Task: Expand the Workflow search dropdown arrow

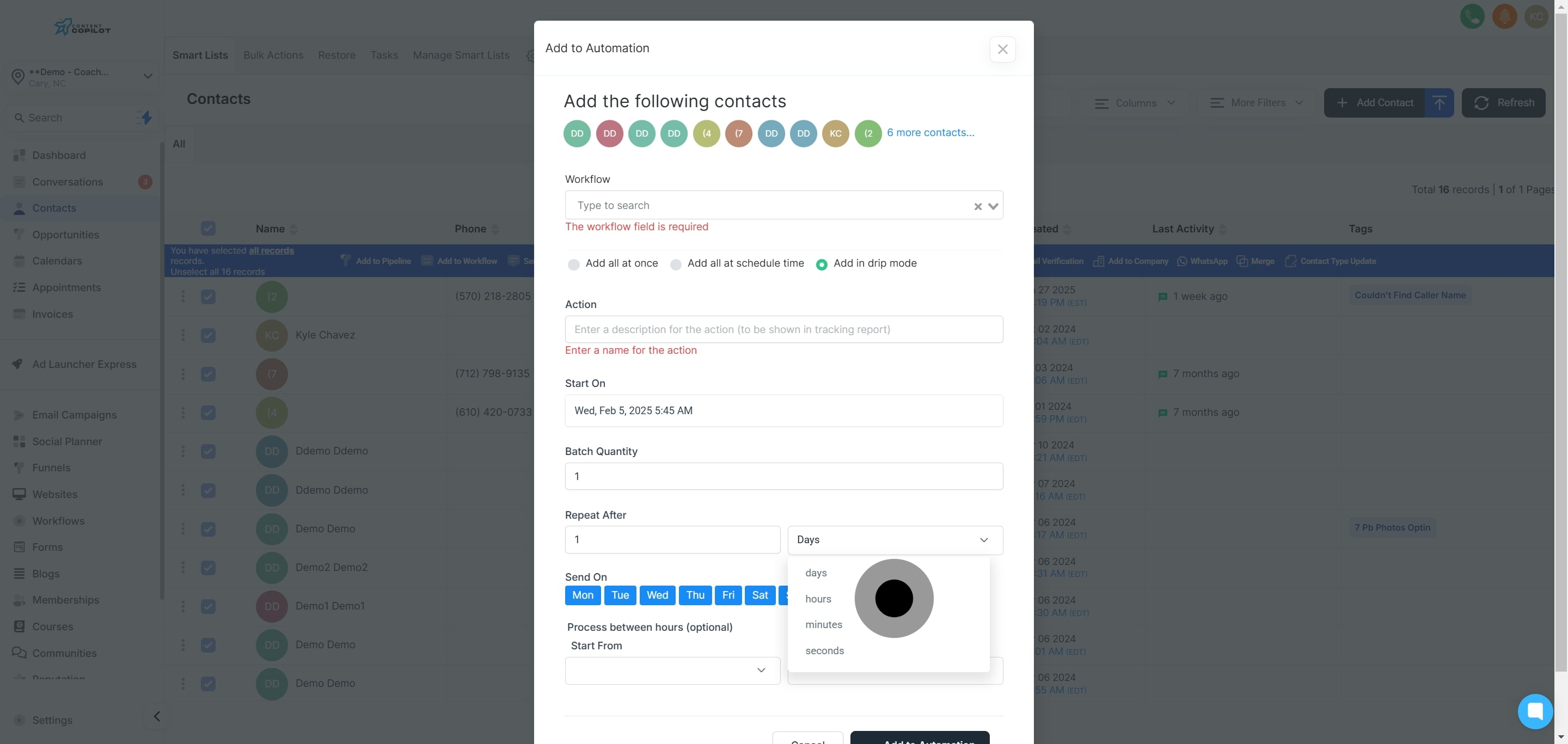Action: click(993, 206)
